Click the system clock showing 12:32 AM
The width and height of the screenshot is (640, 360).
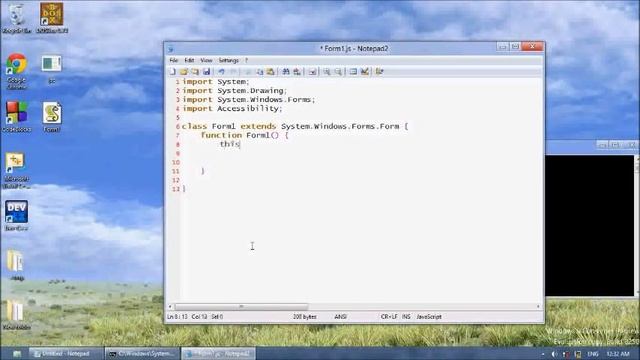(618, 354)
